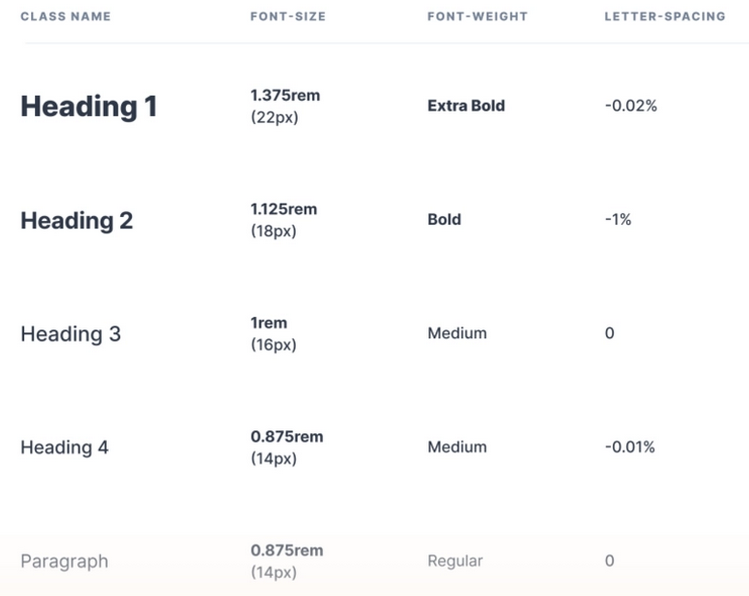Image resolution: width=749 pixels, height=596 pixels.
Task: Click the CLASS NAME column header
Action: pyautogui.click(x=65, y=16)
